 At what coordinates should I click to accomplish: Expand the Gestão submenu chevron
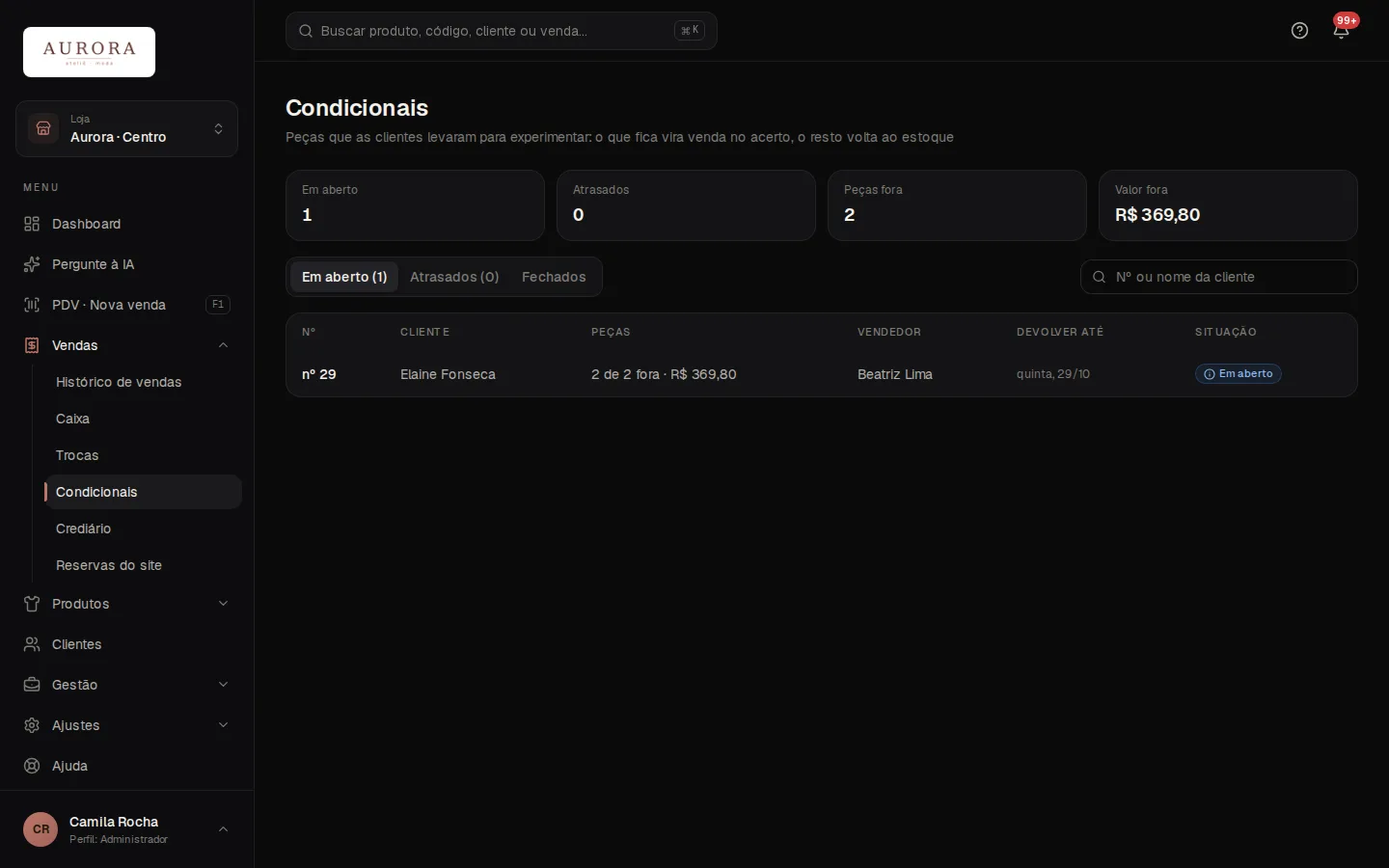223,685
